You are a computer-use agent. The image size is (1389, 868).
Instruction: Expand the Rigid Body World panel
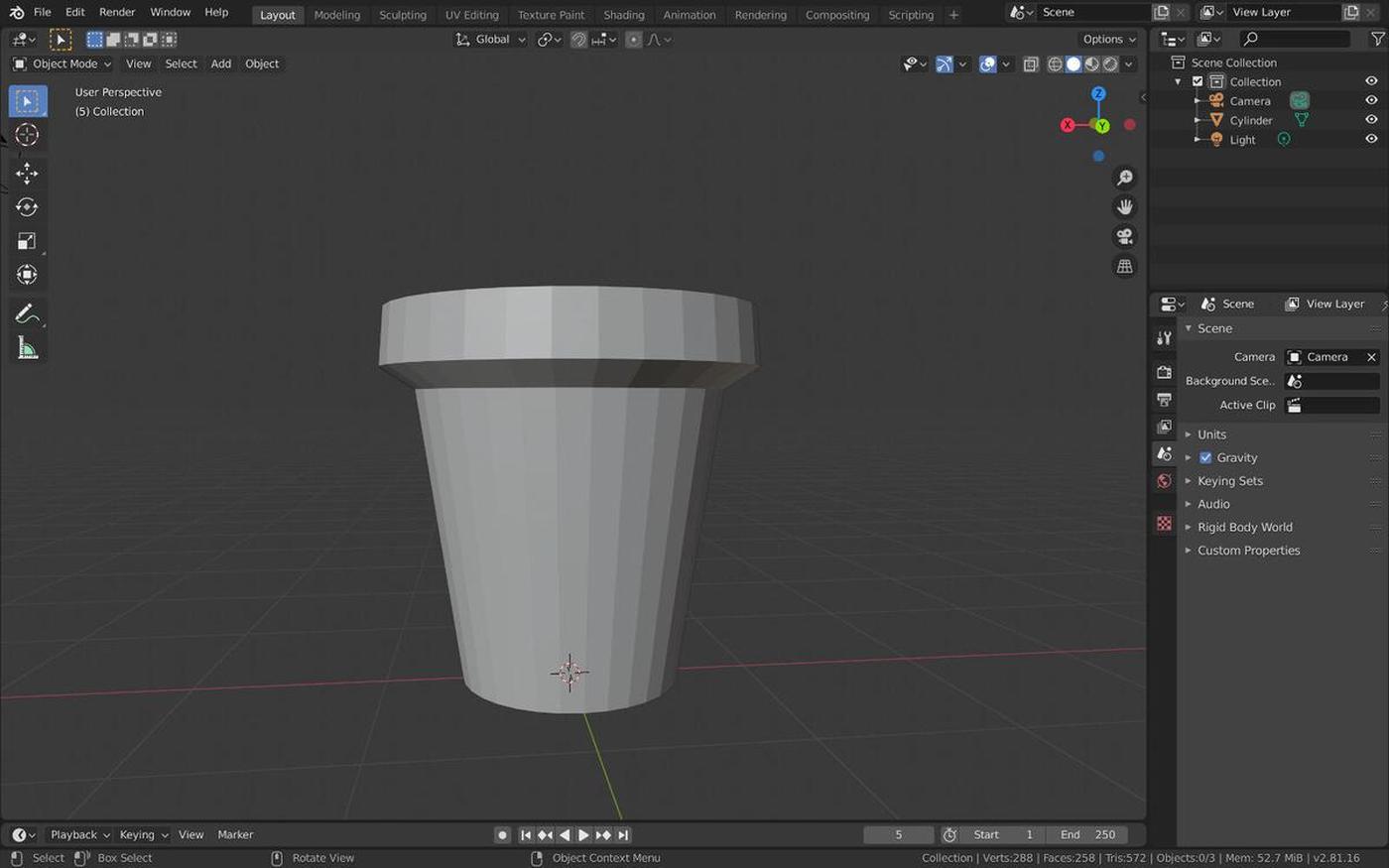pyautogui.click(x=1244, y=528)
